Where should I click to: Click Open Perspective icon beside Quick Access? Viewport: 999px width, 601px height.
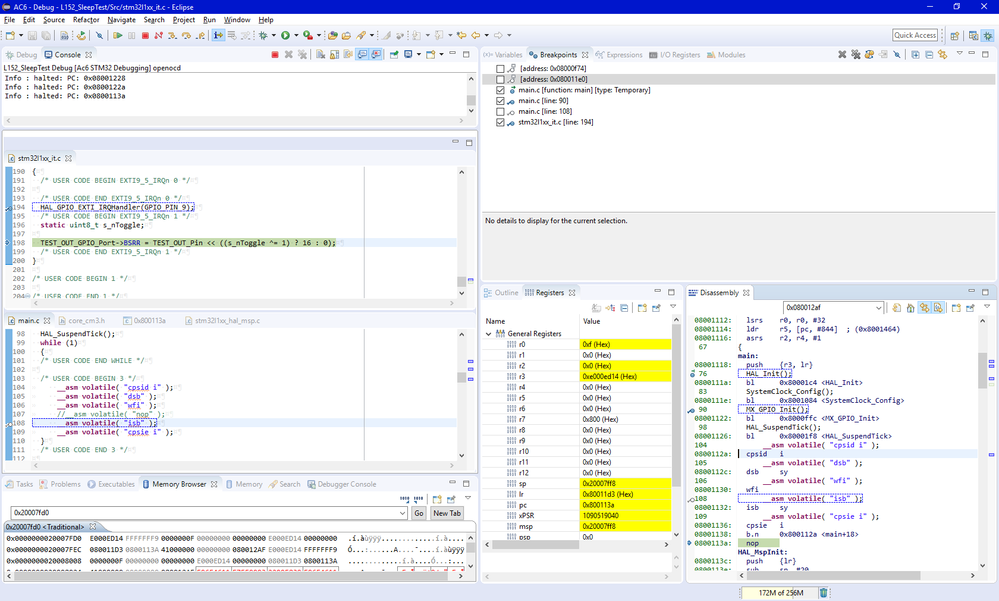coord(954,36)
